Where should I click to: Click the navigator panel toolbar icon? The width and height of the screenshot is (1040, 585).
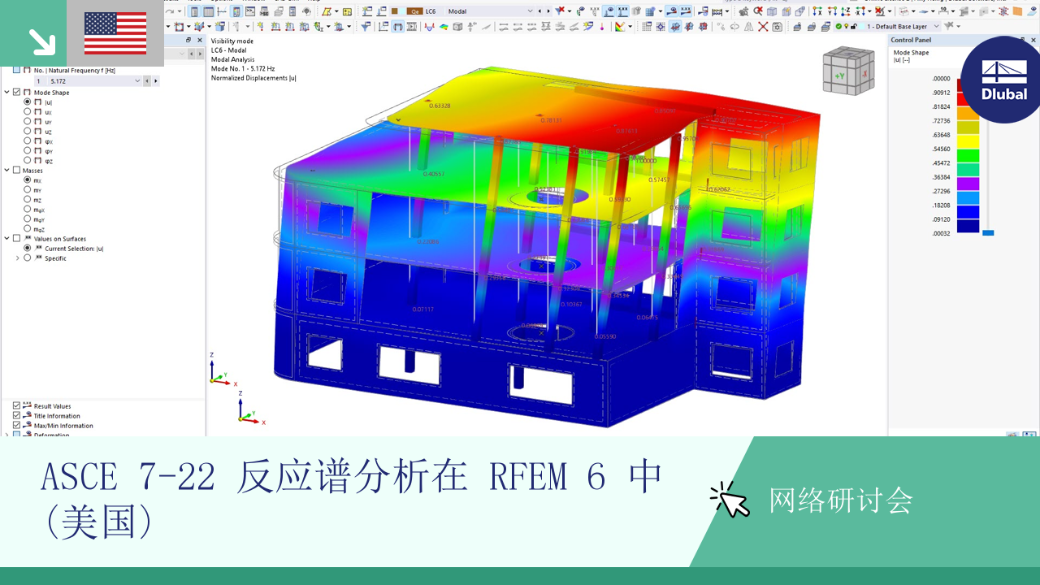tap(194, 11)
